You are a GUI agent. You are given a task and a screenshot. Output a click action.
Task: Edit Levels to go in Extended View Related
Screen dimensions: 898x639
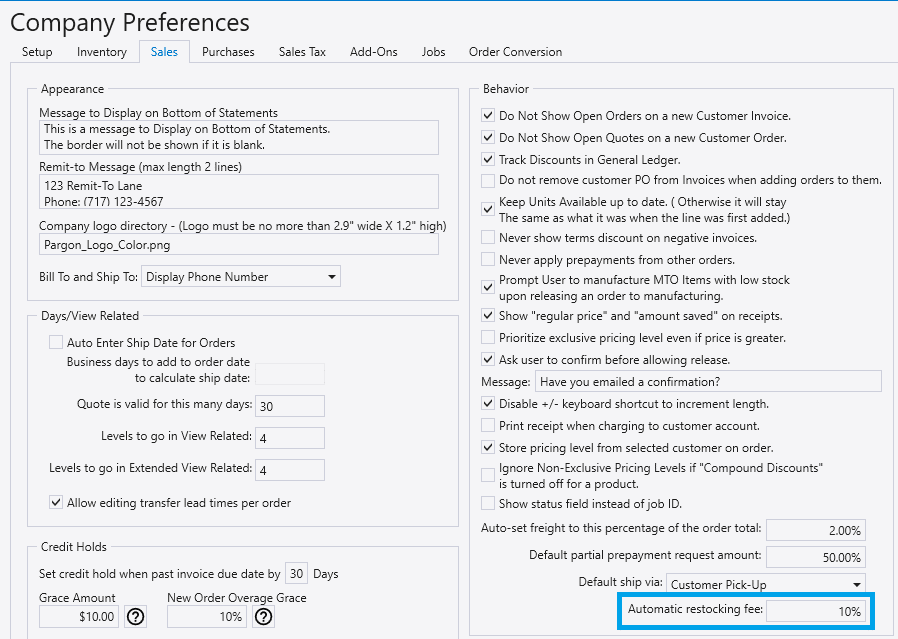[290, 470]
